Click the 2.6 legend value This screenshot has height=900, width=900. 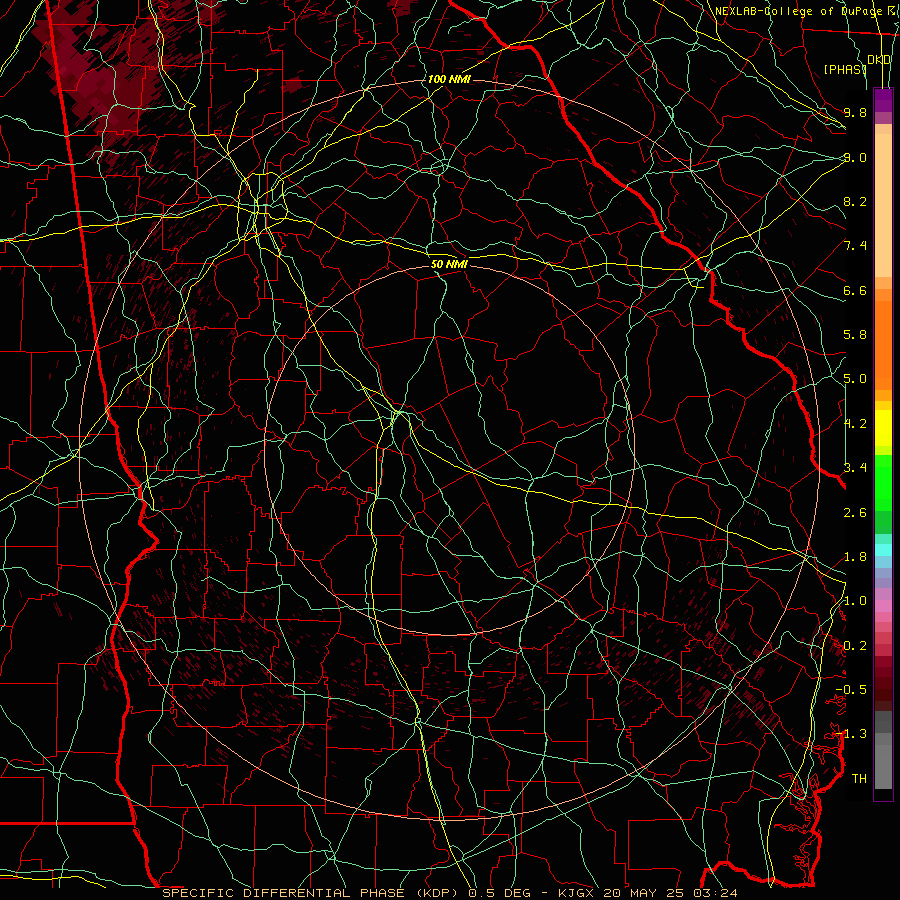click(855, 513)
